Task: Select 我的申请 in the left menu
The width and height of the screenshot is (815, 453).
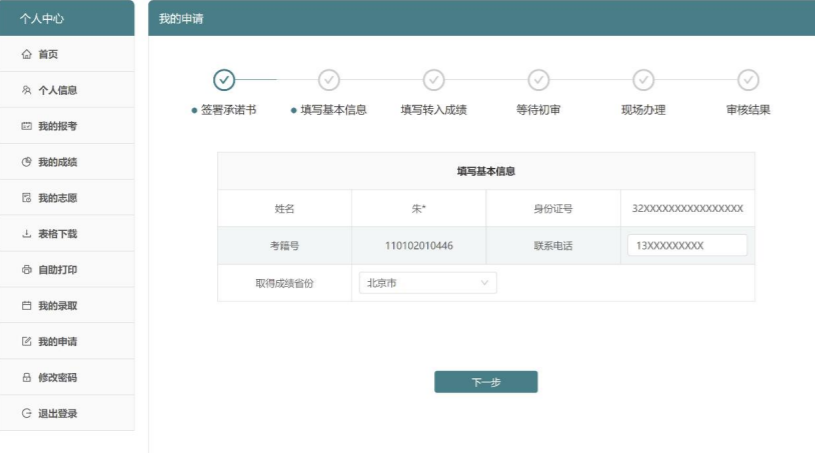Action: (x=57, y=342)
